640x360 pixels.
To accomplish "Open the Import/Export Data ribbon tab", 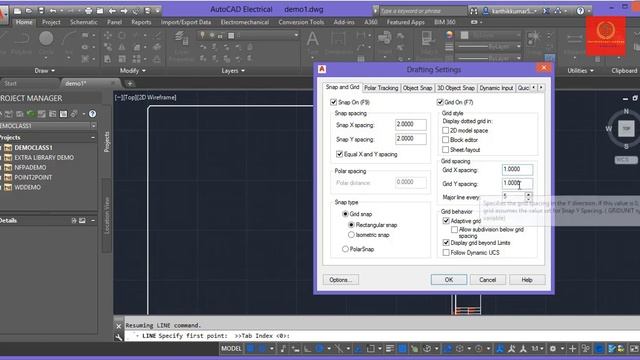I will pos(186,22).
